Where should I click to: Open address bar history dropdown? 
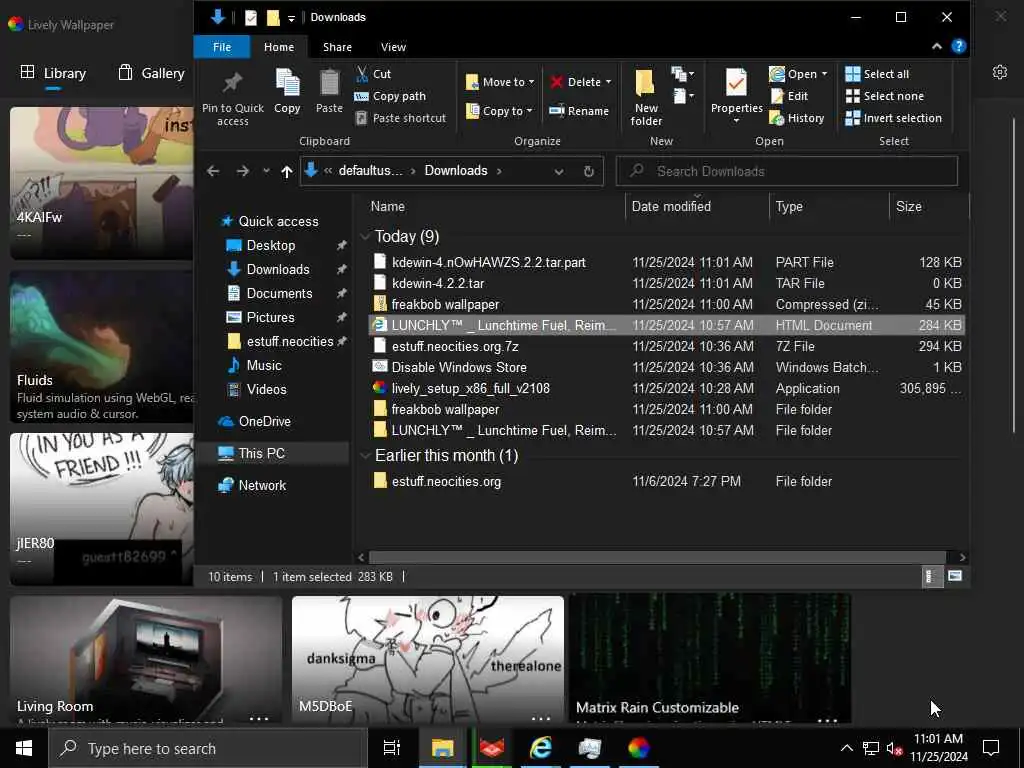pyautogui.click(x=559, y=171)
